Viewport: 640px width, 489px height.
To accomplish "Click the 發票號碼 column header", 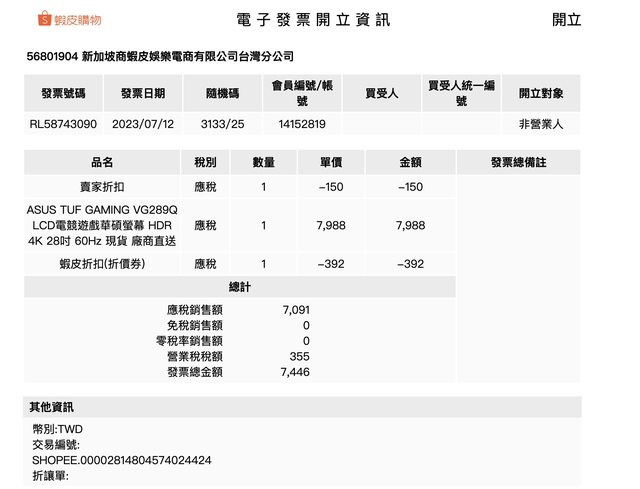I will point(63,94).
